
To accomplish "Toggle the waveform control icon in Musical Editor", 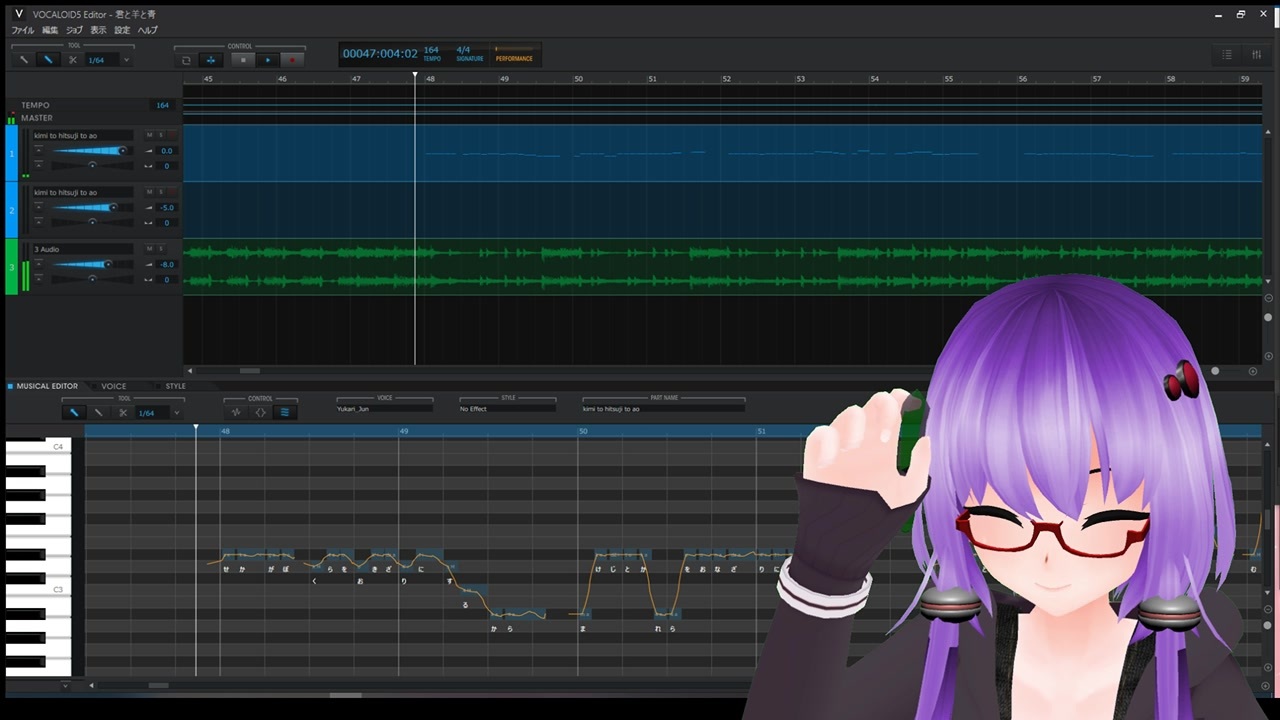I will [x=236, y=412].
